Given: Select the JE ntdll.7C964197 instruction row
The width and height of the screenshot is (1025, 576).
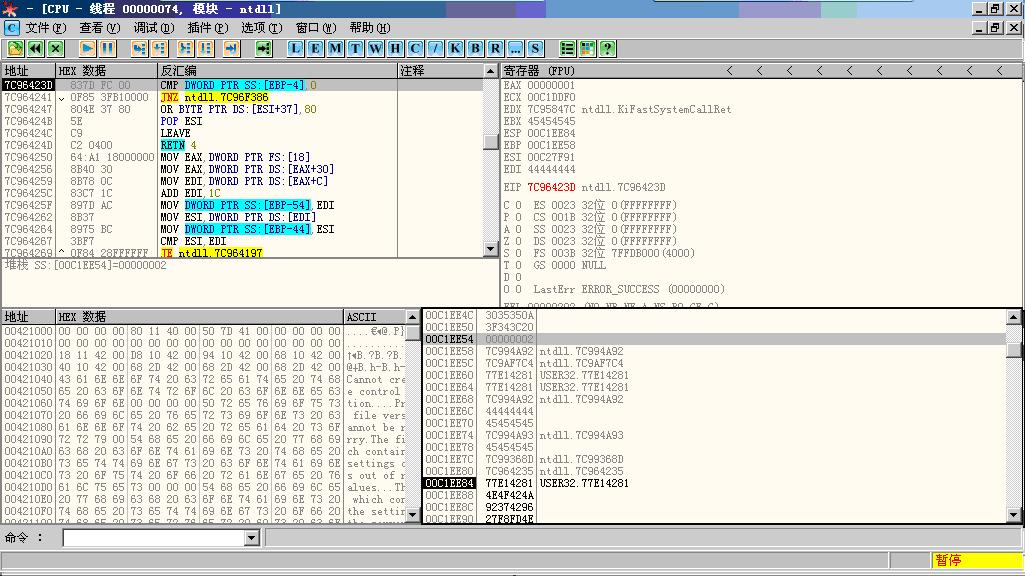Looking at the screenshot, I should [x=243, y=252].
